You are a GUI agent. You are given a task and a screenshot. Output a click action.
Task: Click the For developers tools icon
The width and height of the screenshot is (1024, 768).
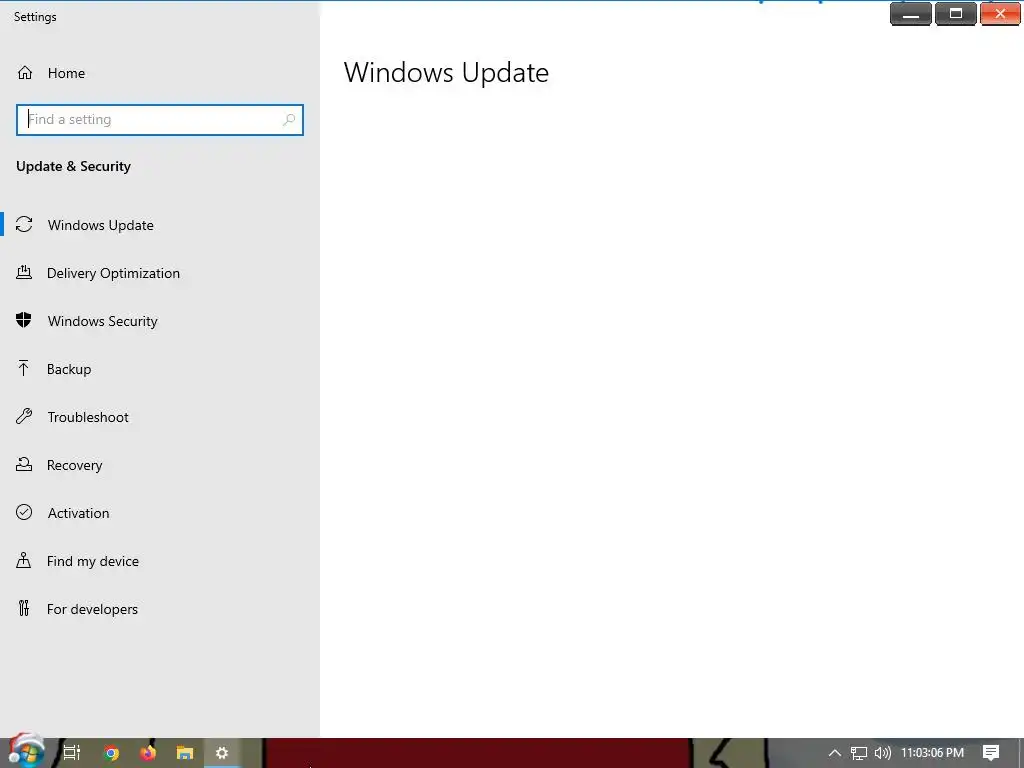tap(24, 609)
